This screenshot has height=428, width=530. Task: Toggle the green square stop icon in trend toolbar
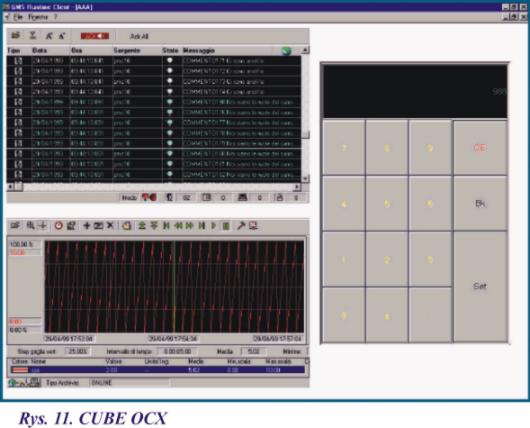tap(226, 225)
